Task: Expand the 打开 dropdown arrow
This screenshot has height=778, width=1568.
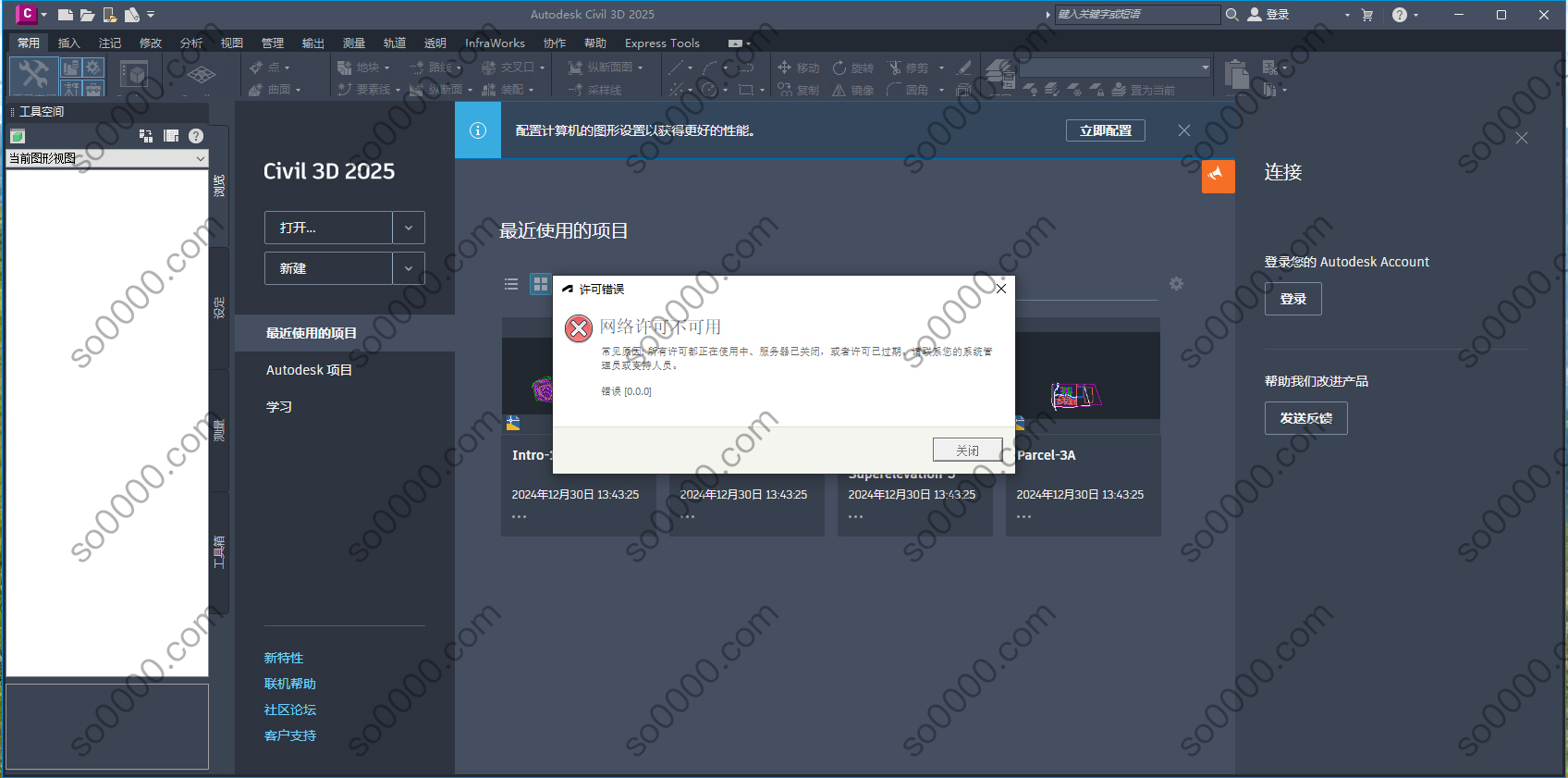Action: coord(409,228)
